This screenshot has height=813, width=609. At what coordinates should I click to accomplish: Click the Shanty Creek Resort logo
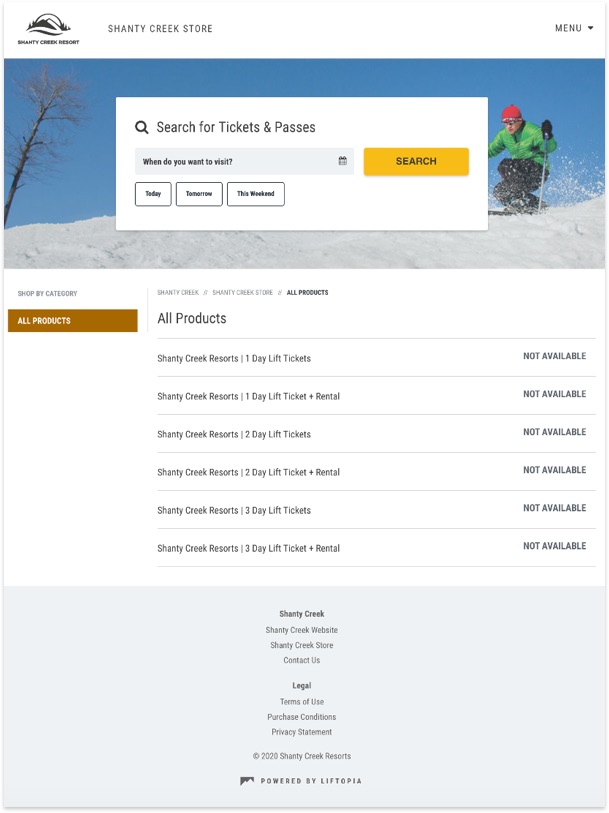click(48, 29)
